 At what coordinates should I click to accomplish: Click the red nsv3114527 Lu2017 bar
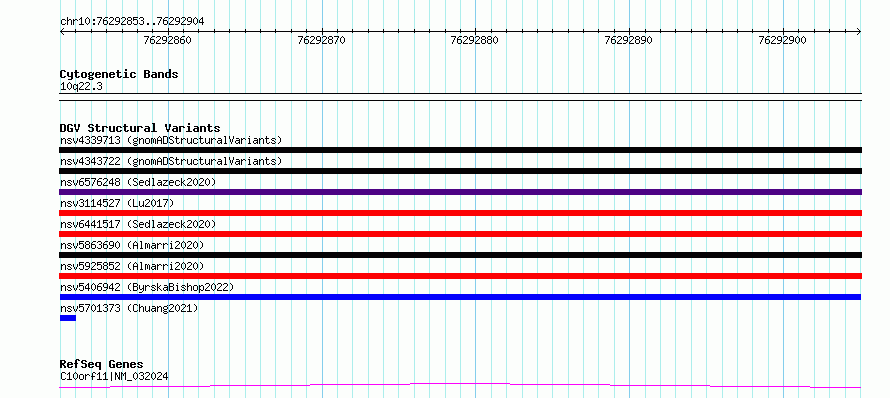(x=460, y=213)
